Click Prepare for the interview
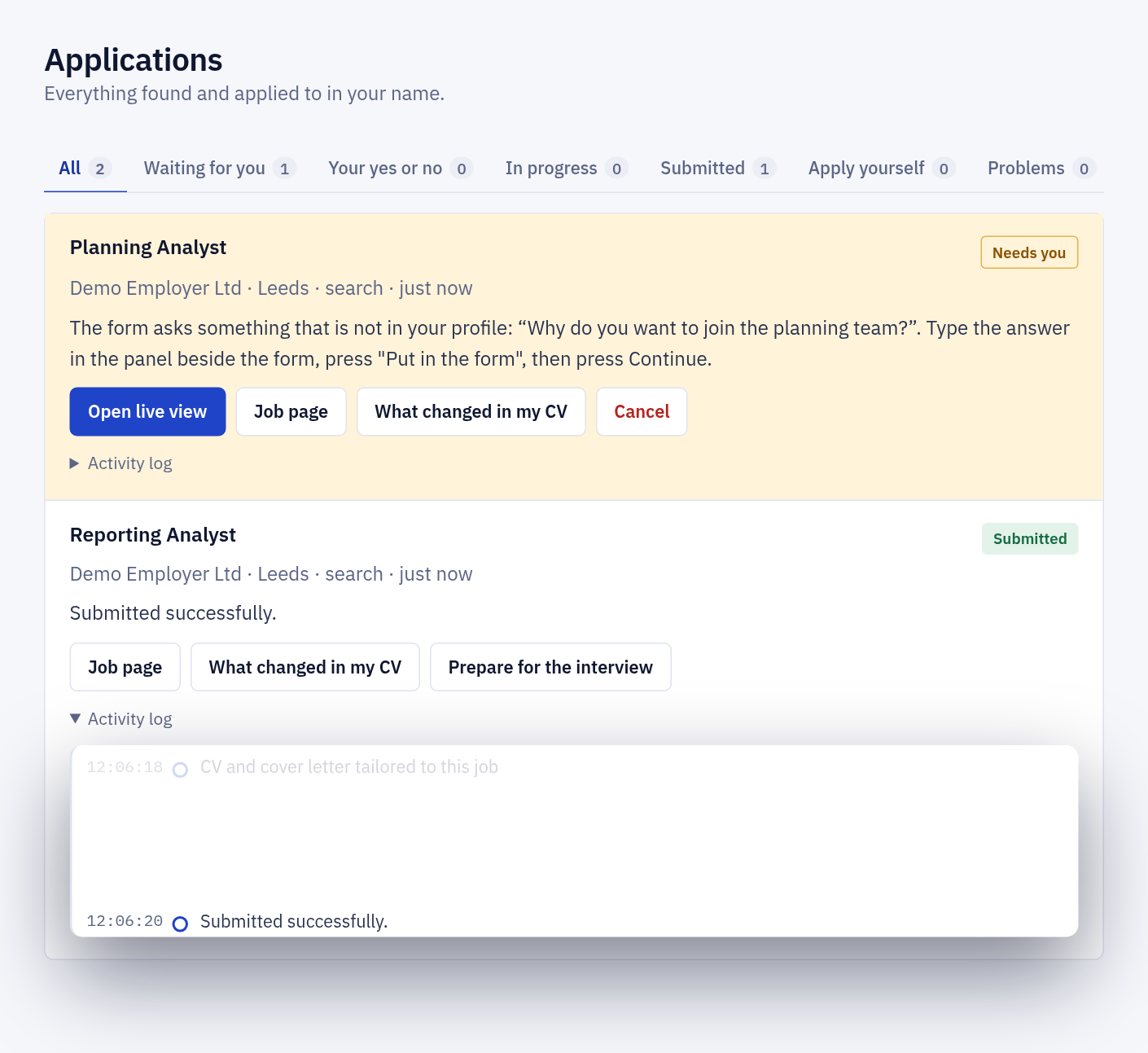This screenshot has height=1053, width=1148. pyautogui.click(x=550, y=668)
